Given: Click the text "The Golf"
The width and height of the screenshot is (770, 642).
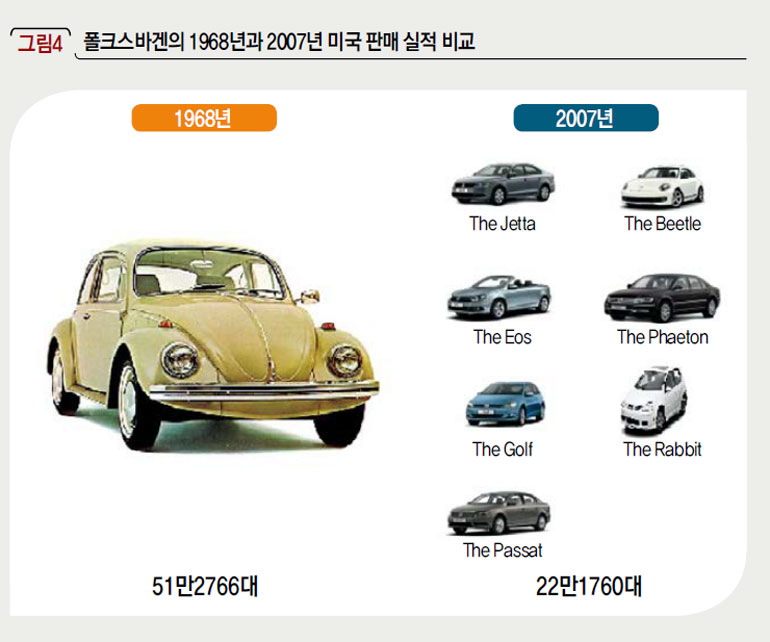Looking at the screenshot, I should click(x=502, y=449).
